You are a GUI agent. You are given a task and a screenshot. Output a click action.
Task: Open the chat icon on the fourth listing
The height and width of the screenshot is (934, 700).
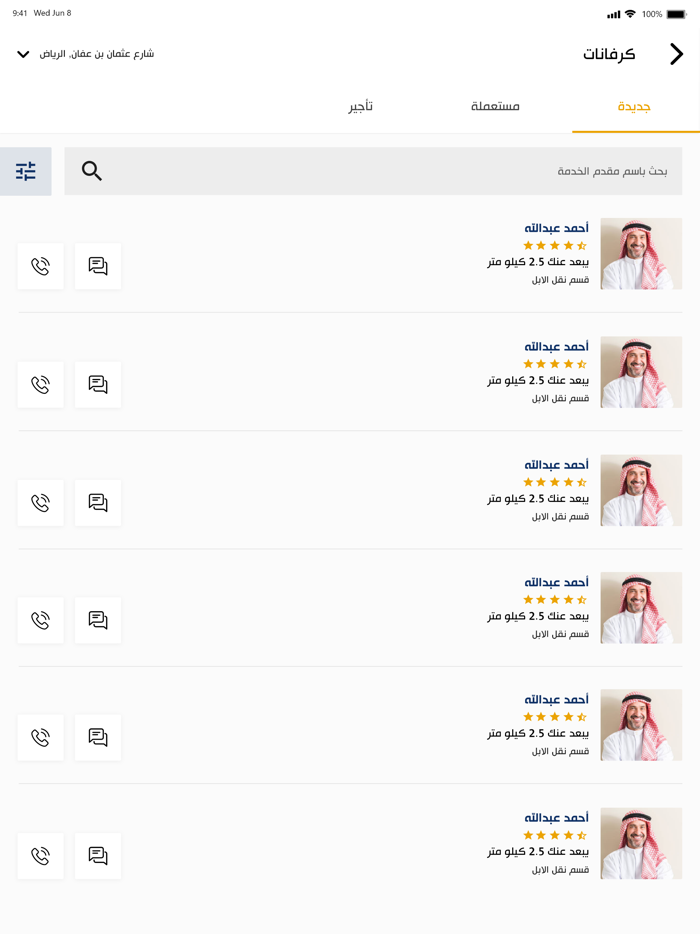coord(97,620)
